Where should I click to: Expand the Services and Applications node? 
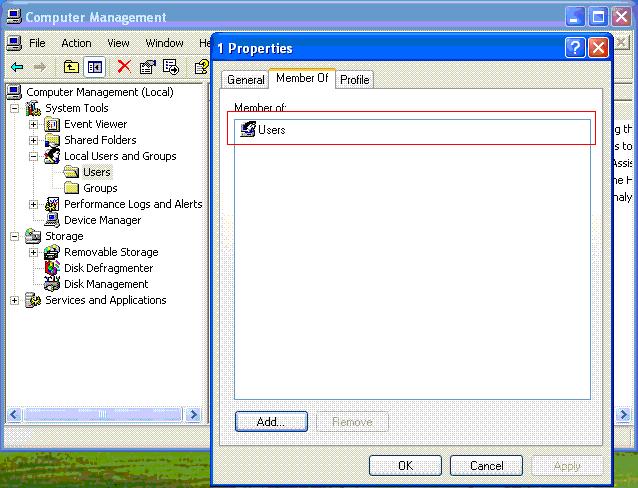[15, 300]
